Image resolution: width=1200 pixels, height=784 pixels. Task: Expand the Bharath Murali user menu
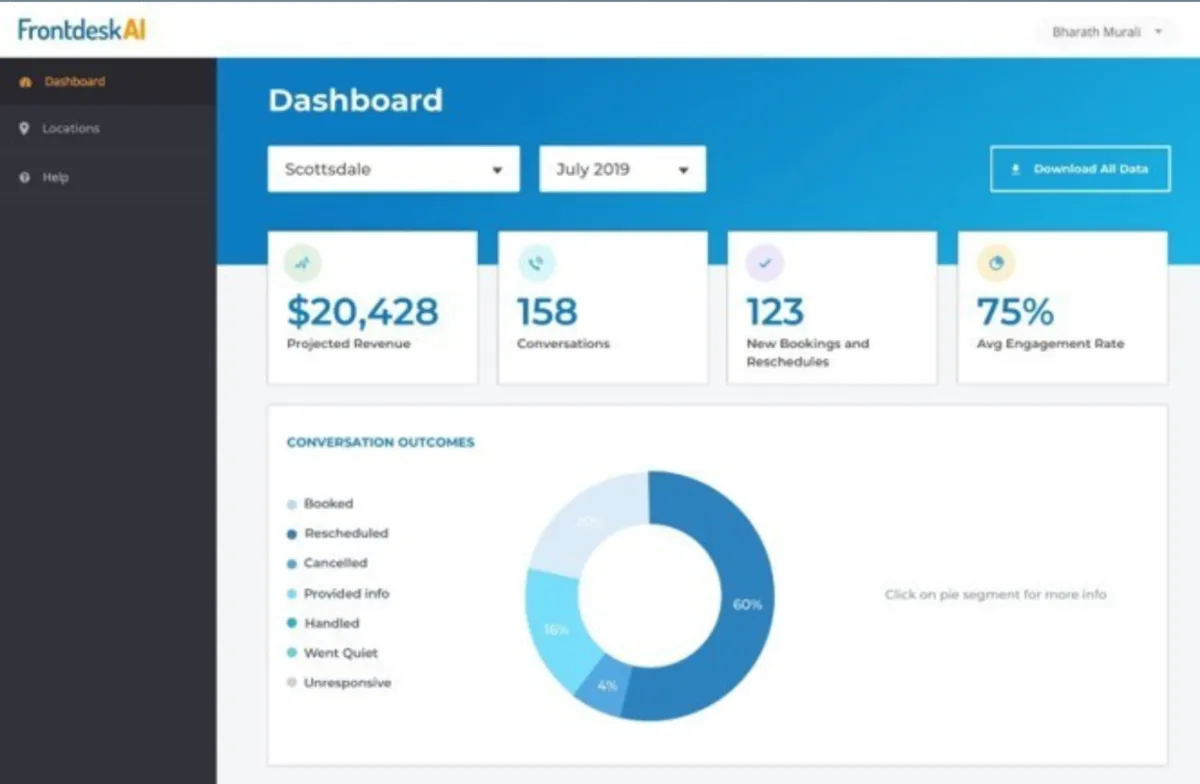(x=1106, y=32)
